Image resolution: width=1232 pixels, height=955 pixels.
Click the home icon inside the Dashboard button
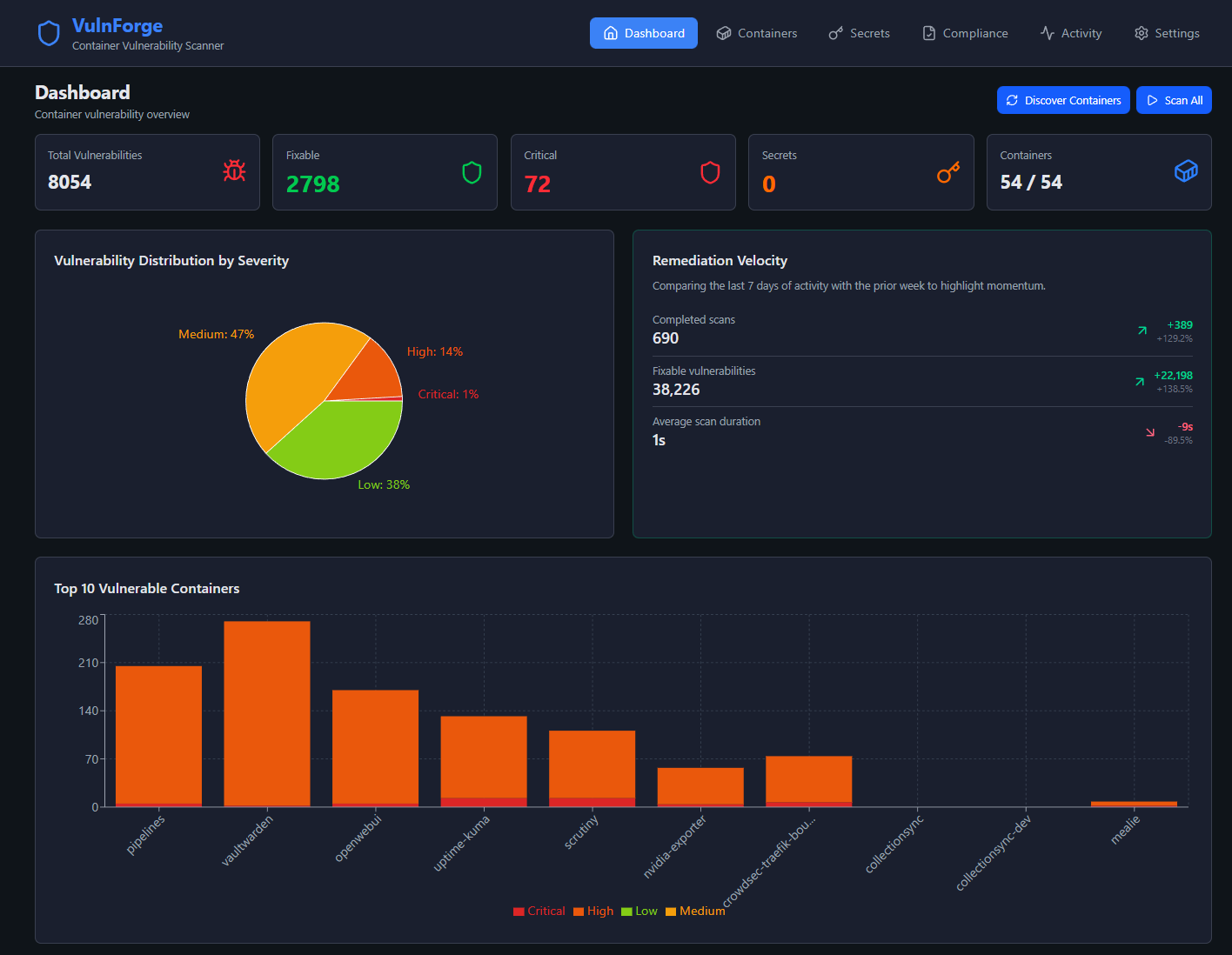point(613,32)
